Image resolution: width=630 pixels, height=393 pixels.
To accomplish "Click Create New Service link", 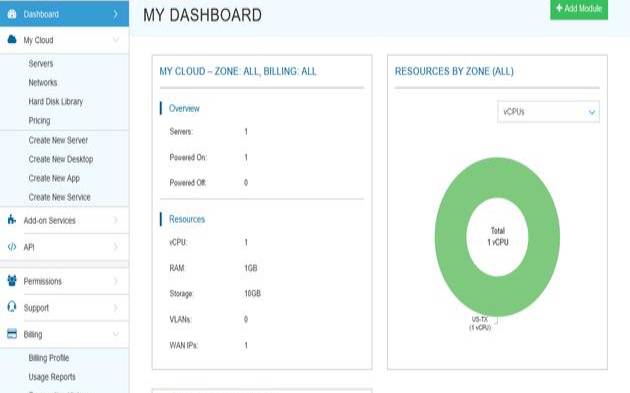I will pos(59,197).
